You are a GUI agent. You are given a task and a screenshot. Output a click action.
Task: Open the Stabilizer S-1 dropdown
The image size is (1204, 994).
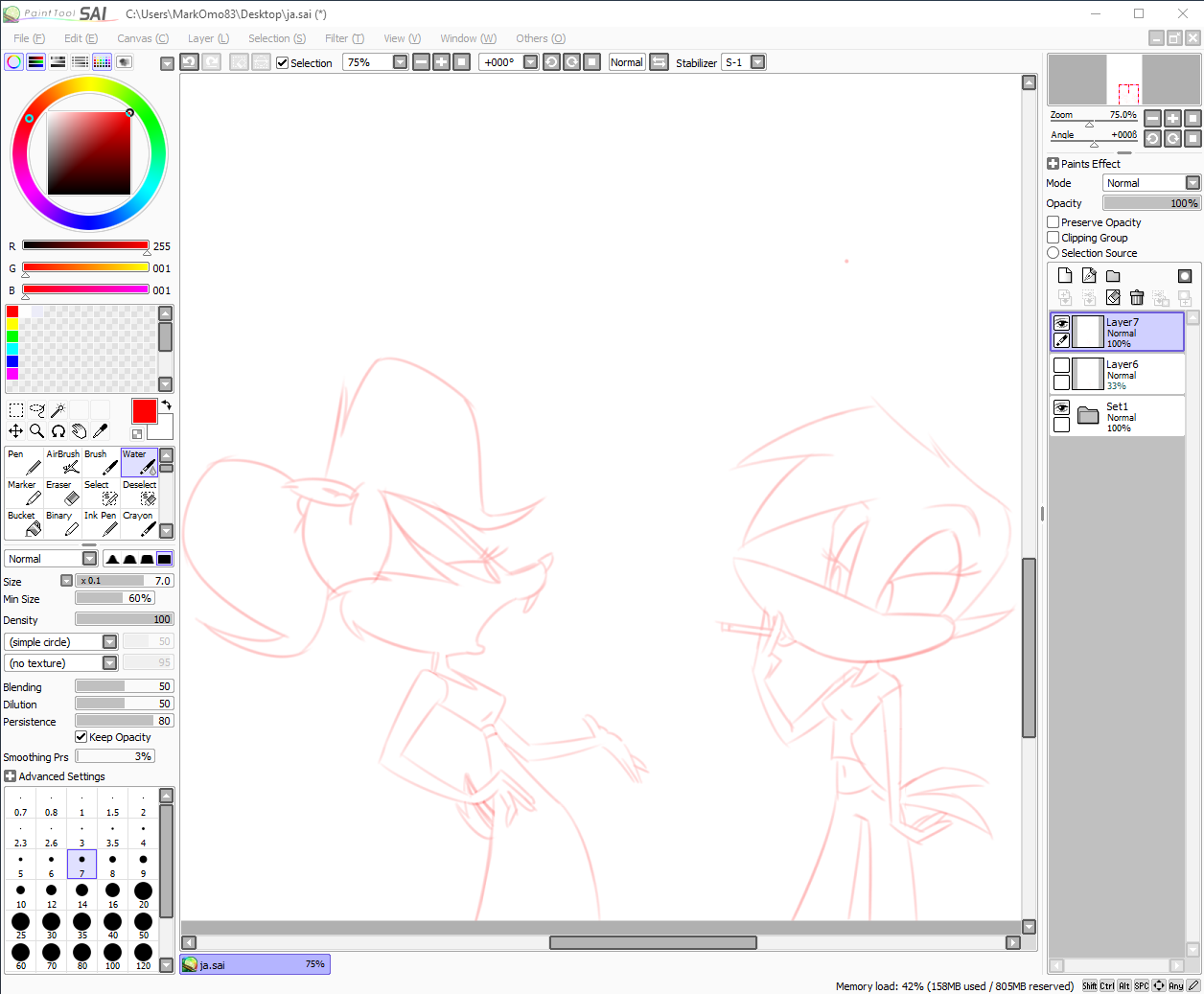tap(757, 62)
